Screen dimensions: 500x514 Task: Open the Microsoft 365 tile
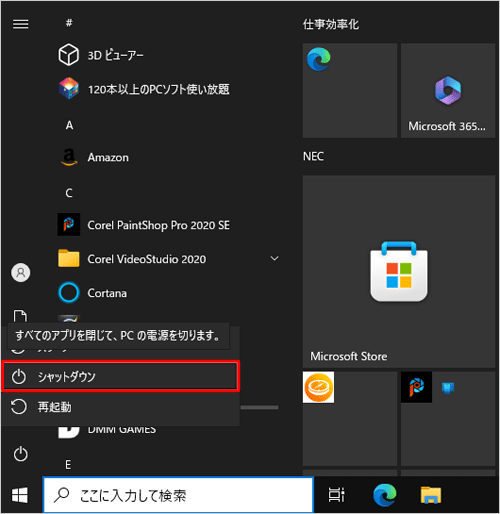(x=448, y=90)
